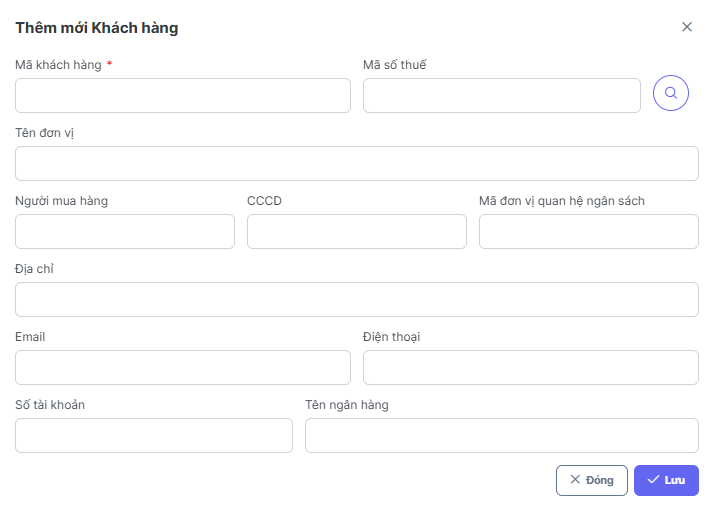Screen dimensions: 712x519
Task: Click the "Thêm mới Khách hàng" dialog title
Action: point(97,28)
